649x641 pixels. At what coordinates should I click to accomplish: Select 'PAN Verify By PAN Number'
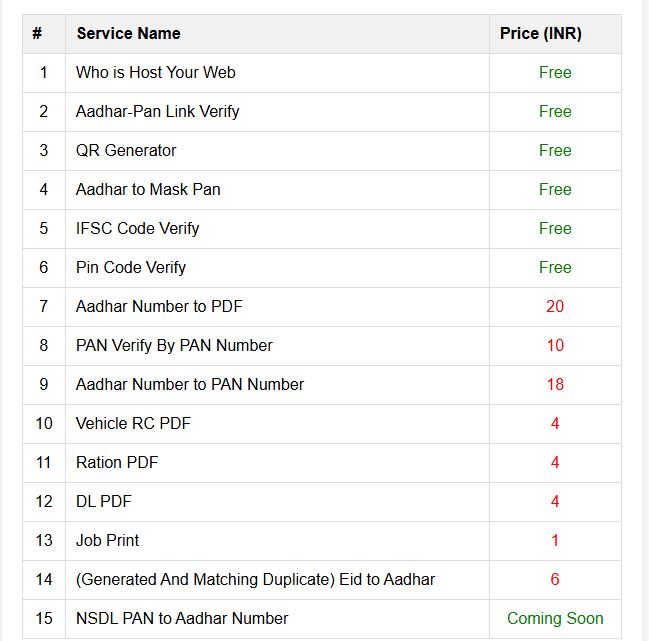(174, 345)
